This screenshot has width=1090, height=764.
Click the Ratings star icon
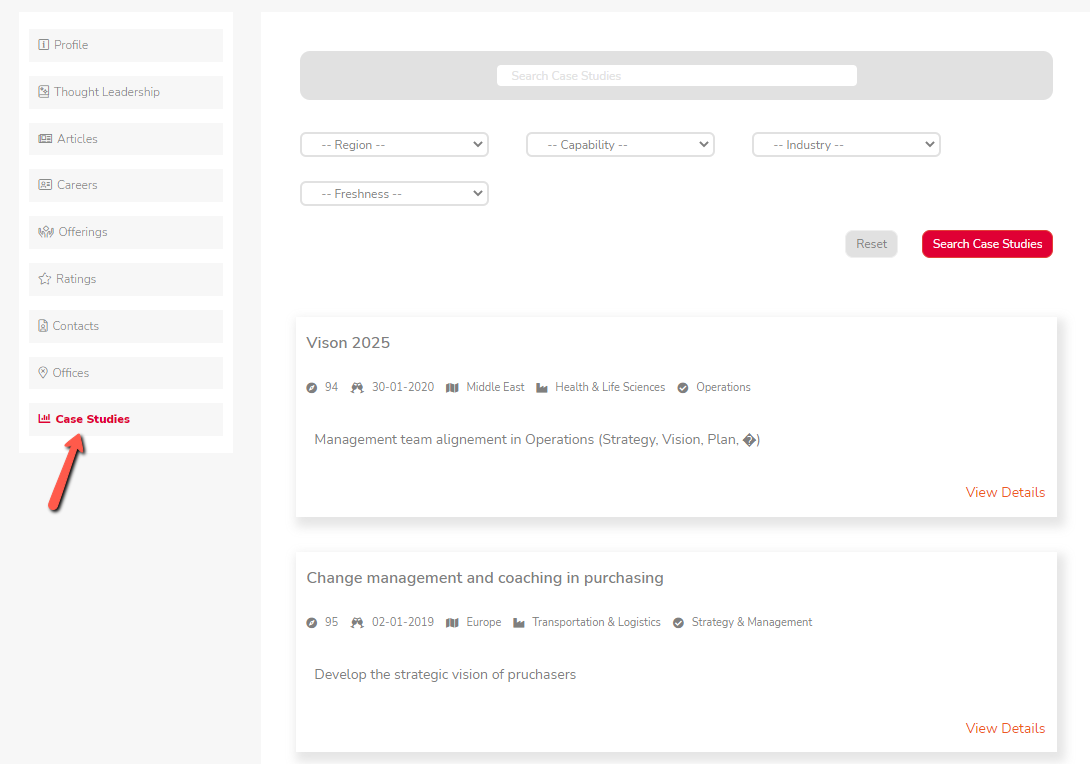(44, 279)
